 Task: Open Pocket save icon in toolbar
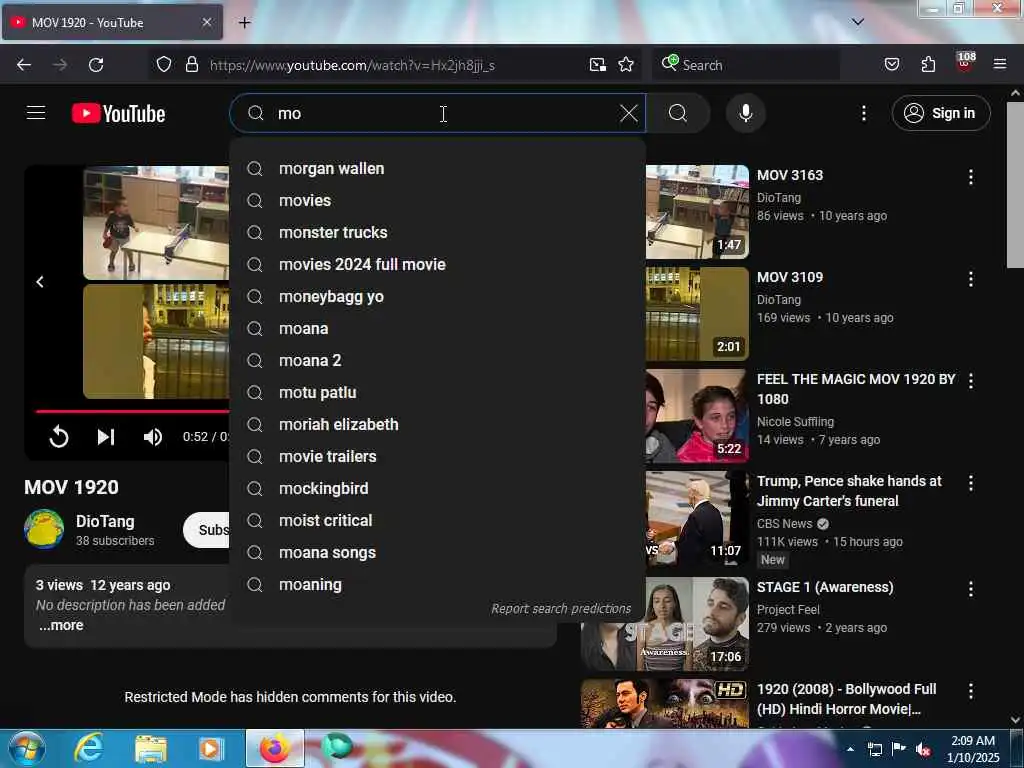891,65
